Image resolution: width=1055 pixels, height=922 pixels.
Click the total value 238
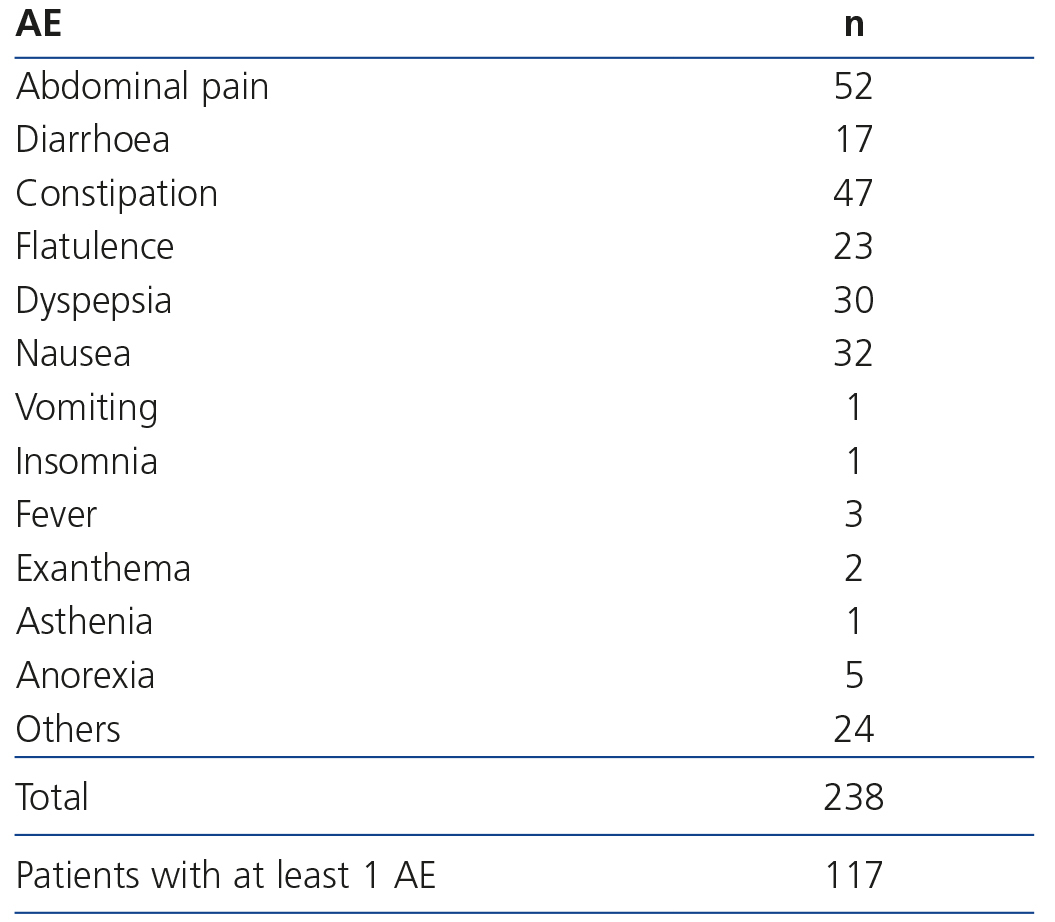click(x=853, y=797)
